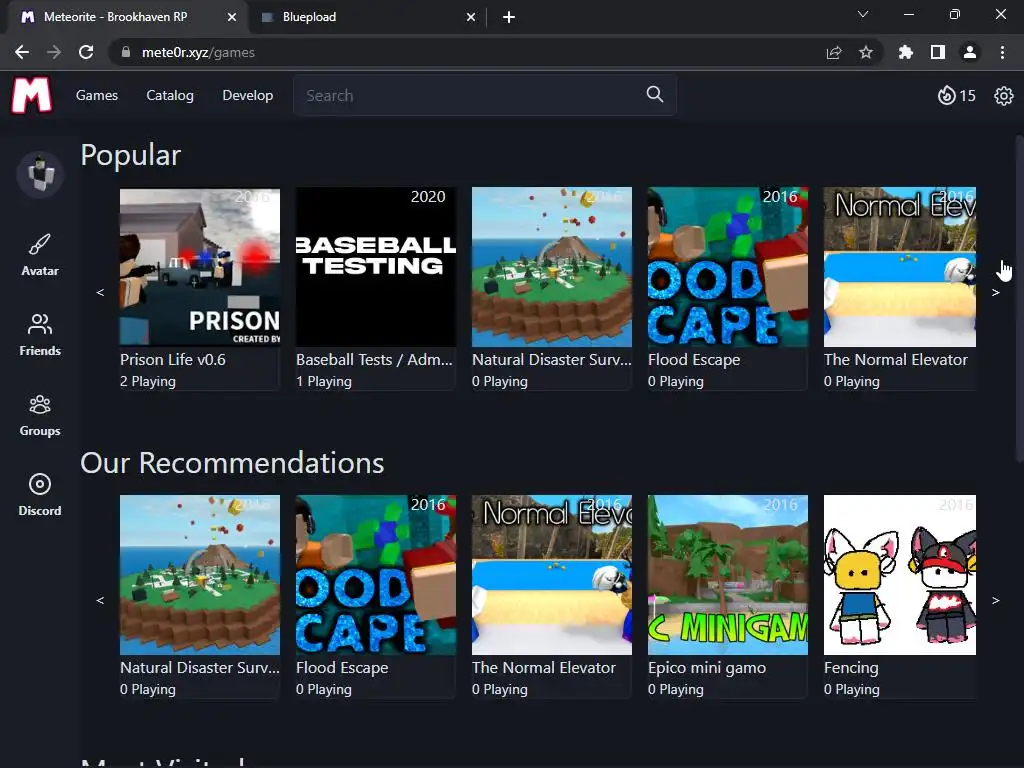
Task: Open the browser three-dot menu
Action: point(1002,52)
